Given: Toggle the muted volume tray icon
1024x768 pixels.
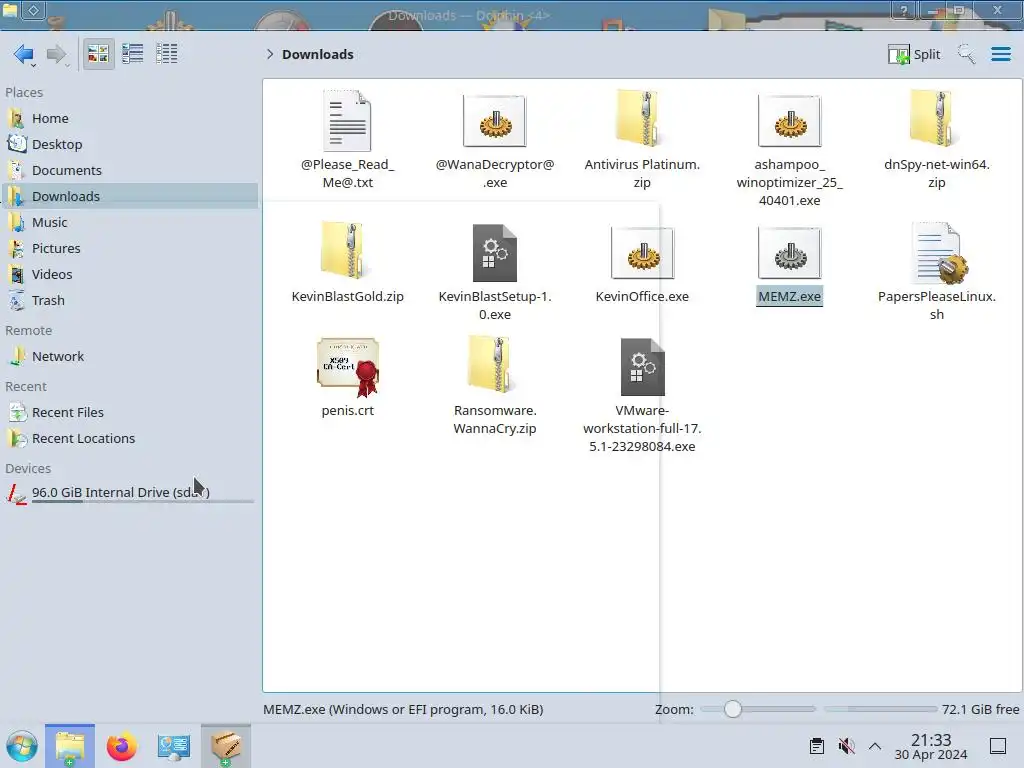Looking at the screenshot, I should tap(846, 746).
